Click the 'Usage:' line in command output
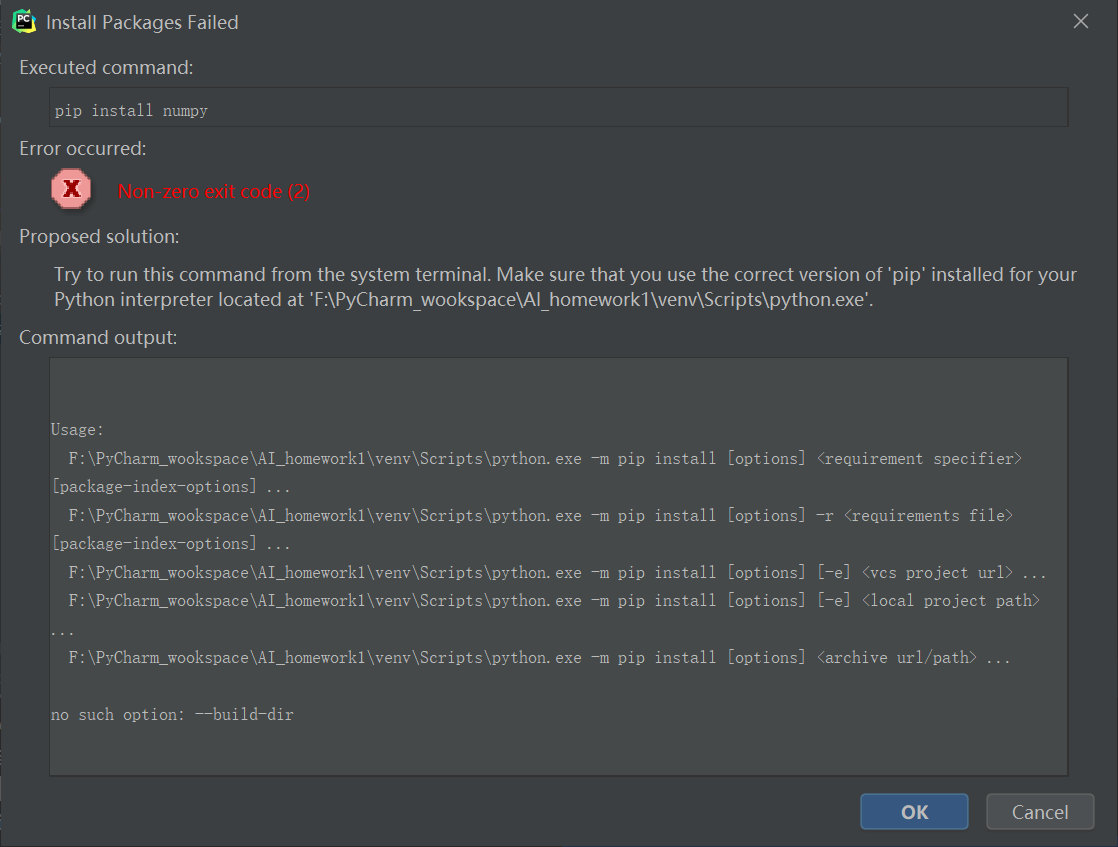This screenshot has height=847, width=1118. tap(77, 430)
